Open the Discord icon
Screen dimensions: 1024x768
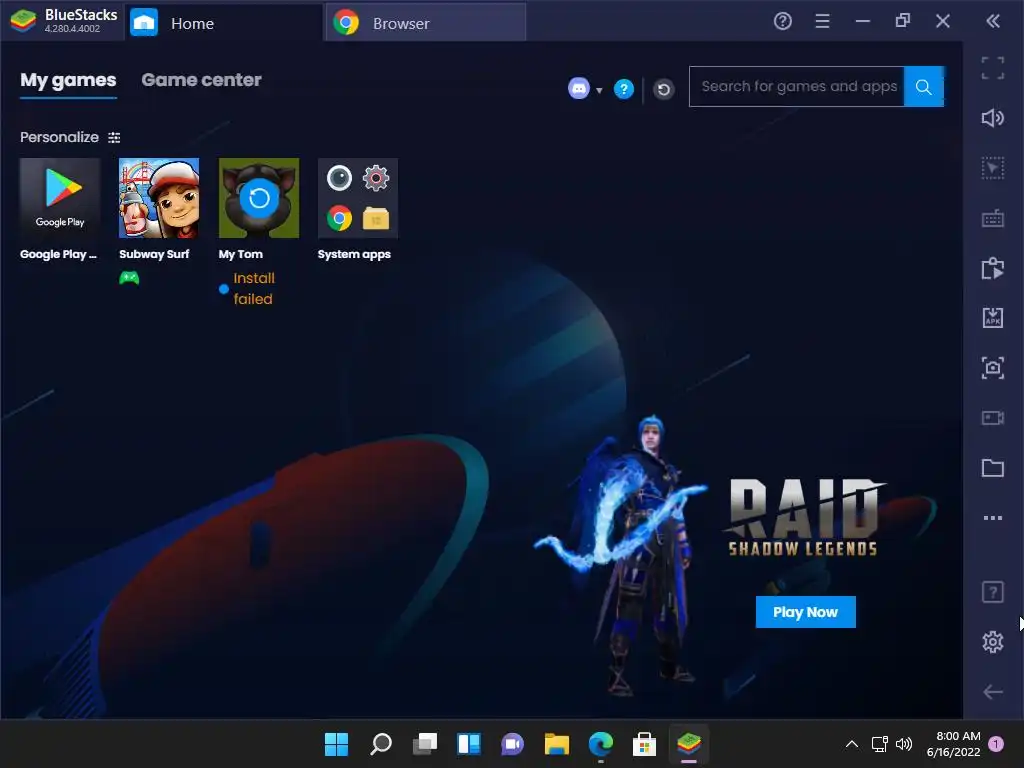pos(579,88)
